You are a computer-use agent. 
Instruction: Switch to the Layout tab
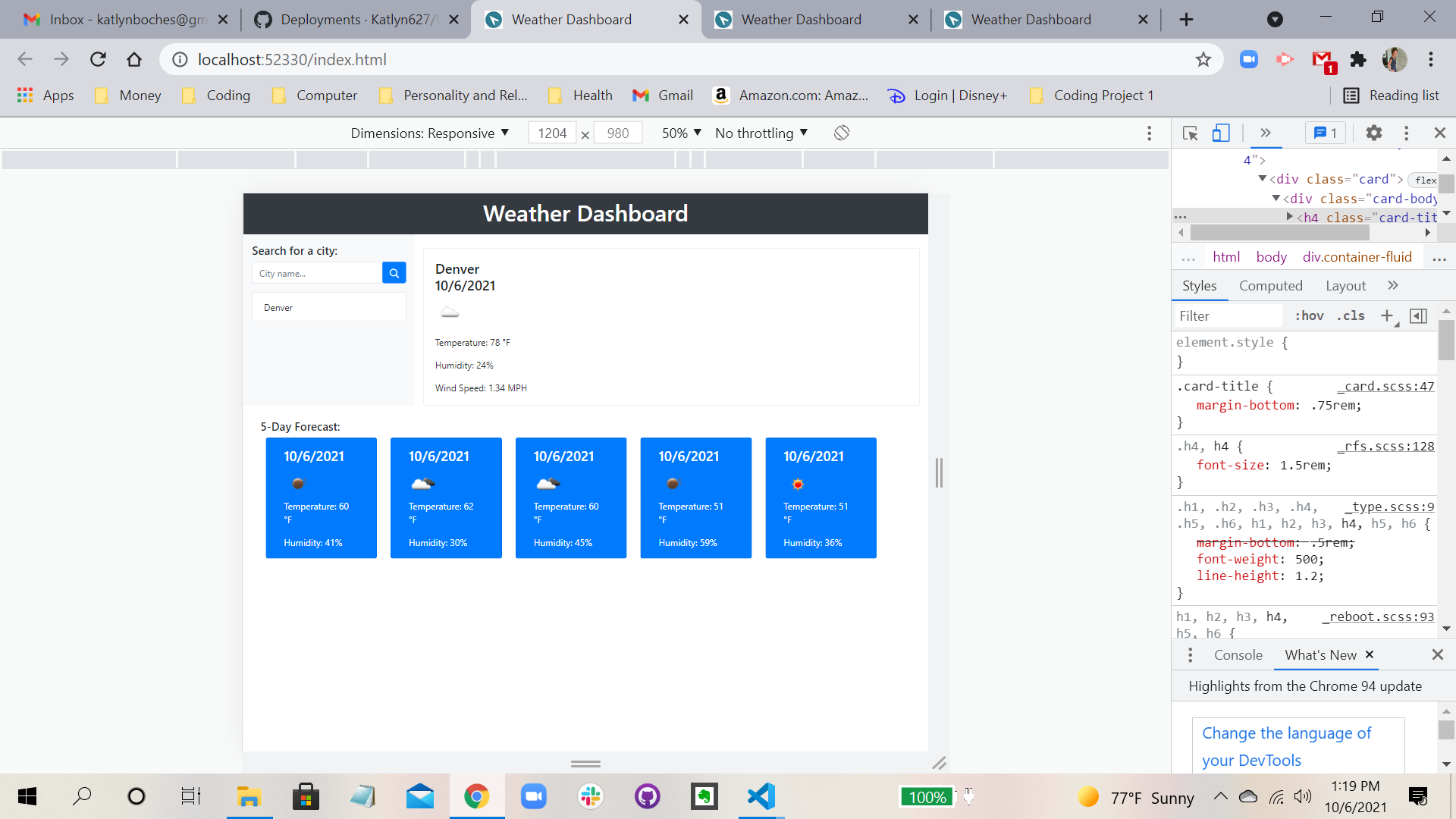[1346, 286]
